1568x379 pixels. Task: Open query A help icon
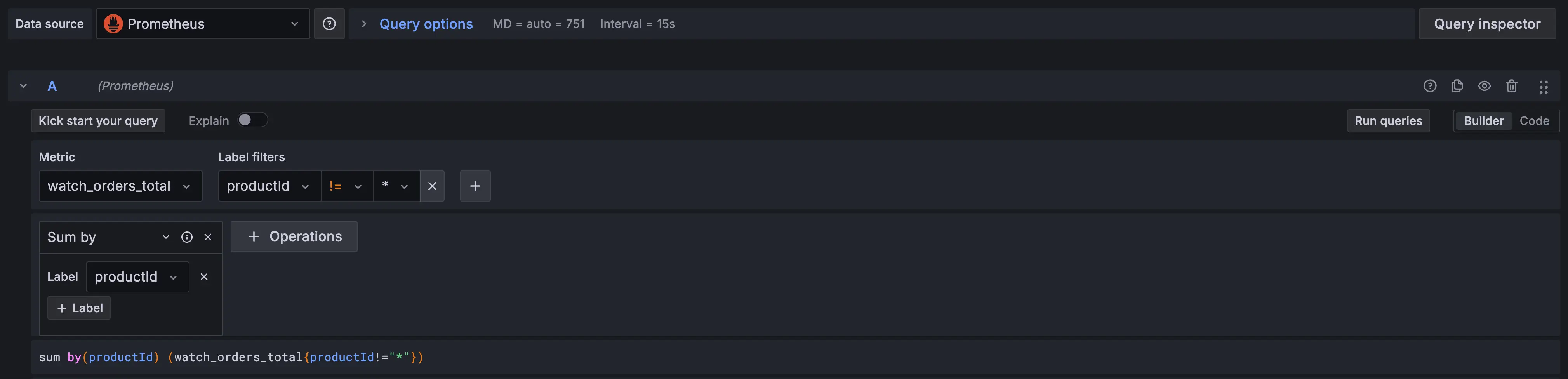tap(1430, 86)
